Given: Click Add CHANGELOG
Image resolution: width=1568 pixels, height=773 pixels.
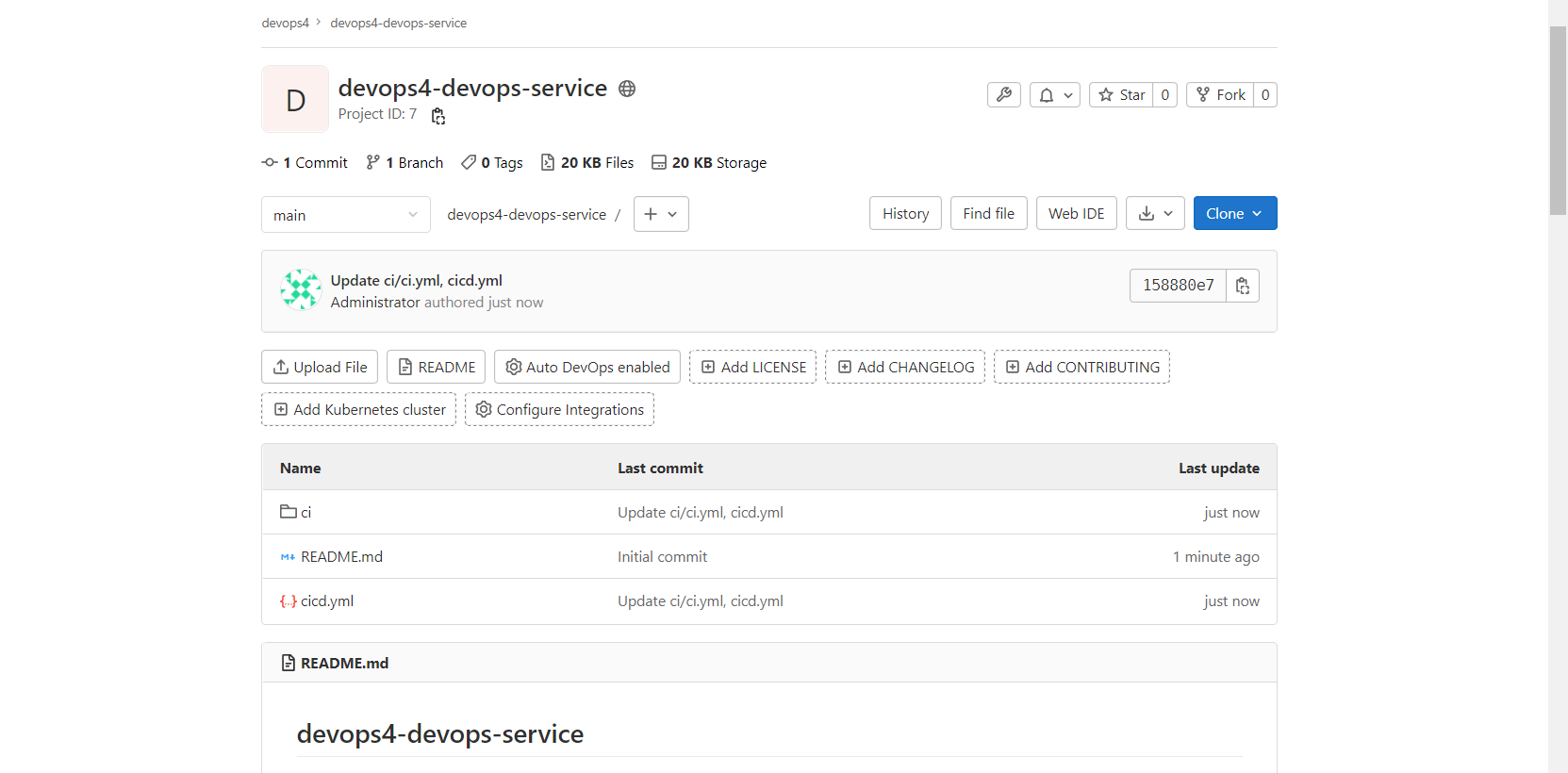Looking at the screenshot, I should [905, 368].
